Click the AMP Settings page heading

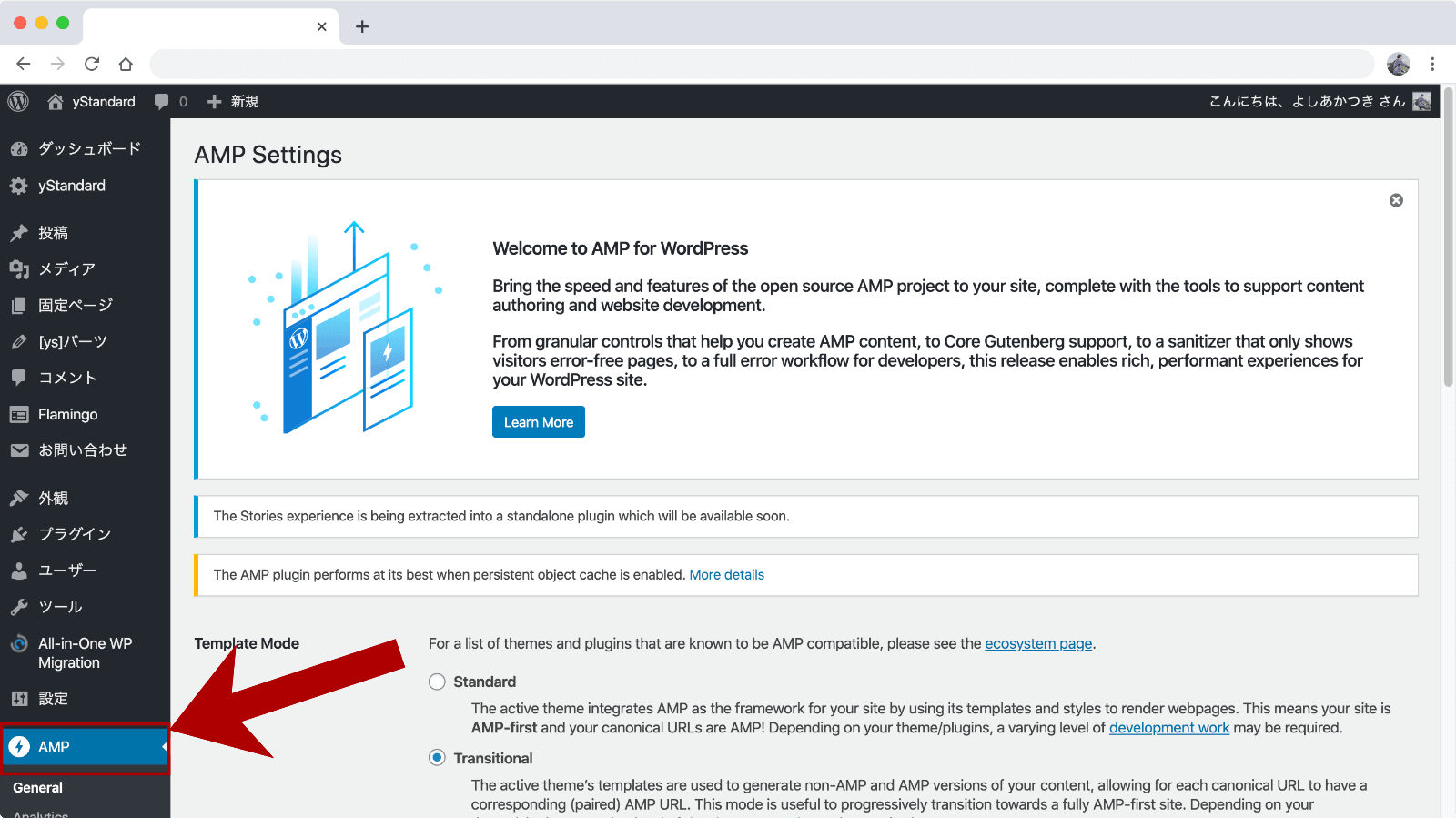click(x=268, y=155)
